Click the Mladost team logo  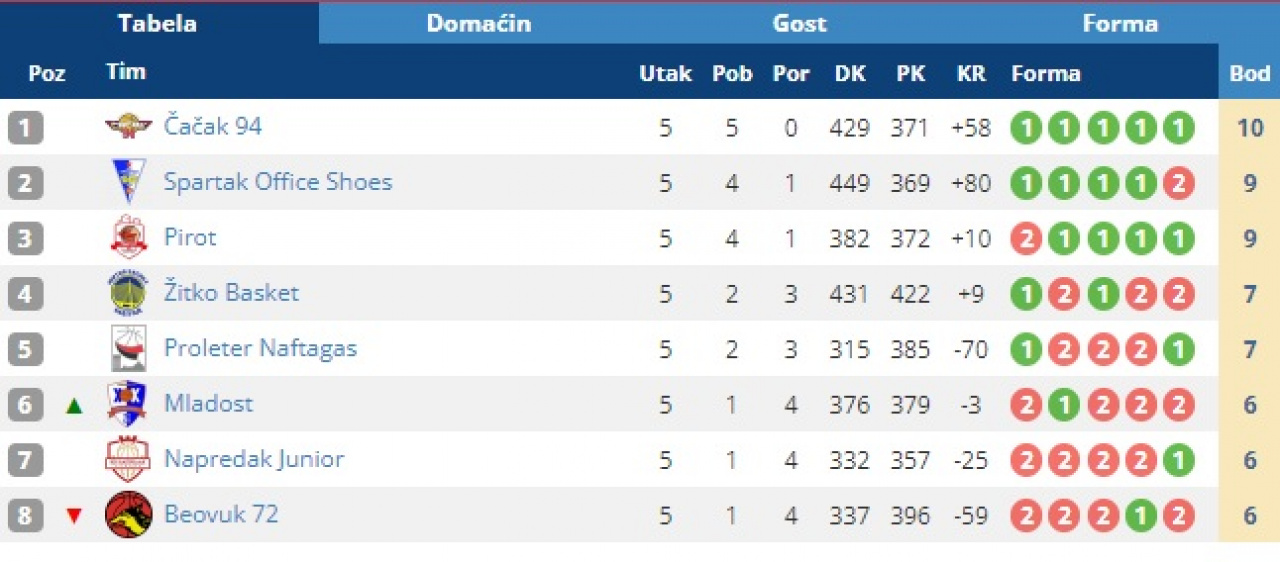pos(128,404)
